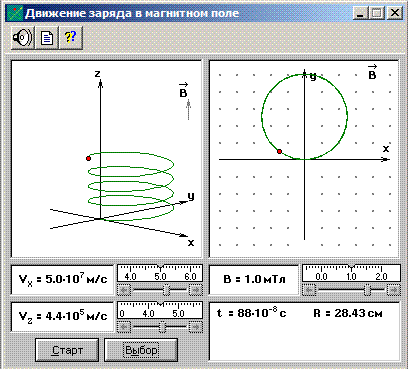The height and width of the screenshot is (369, 408).
Task: Click the B = 1.0 мТл value
Action: point(254,279)
